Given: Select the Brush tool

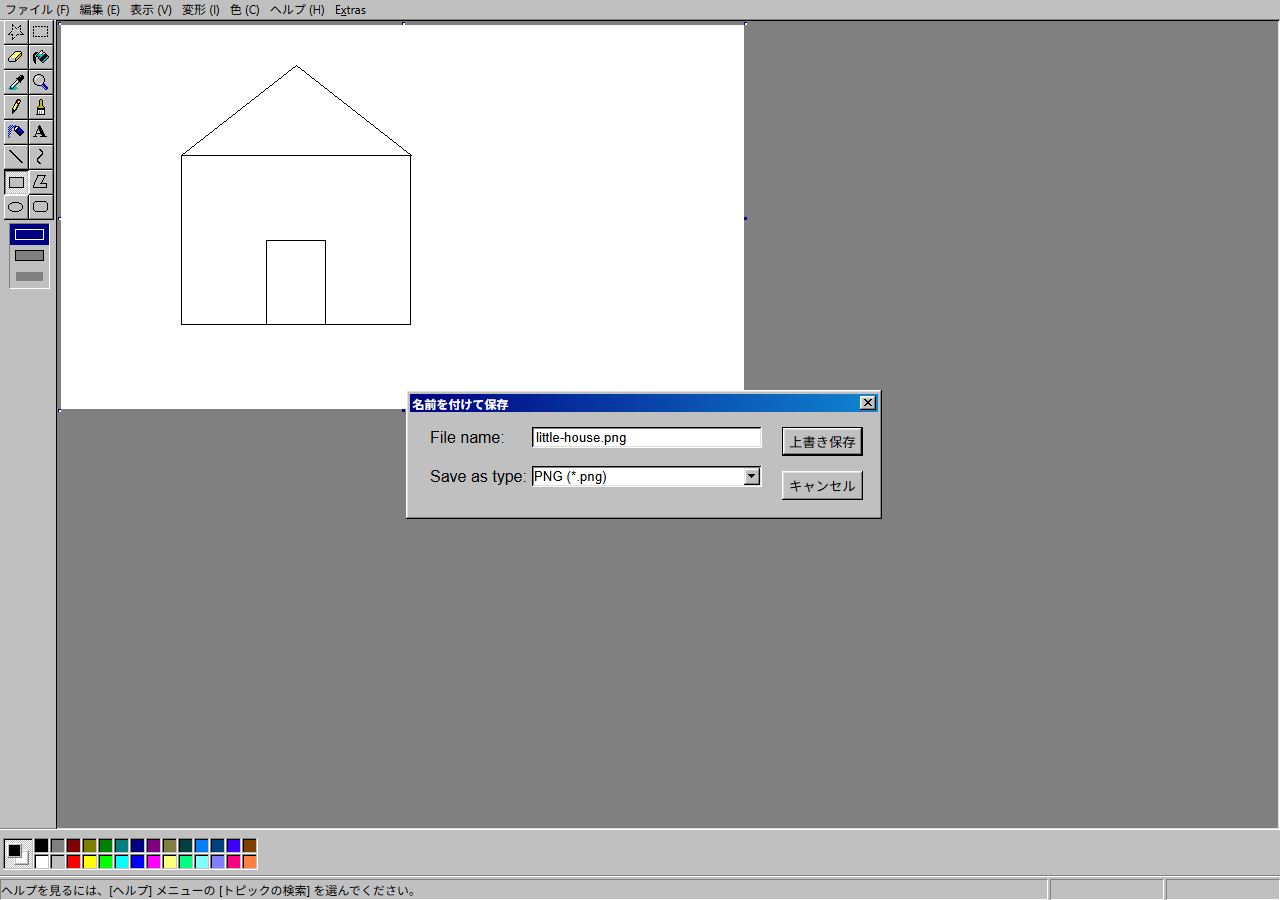Looking at the screenshot, I should (x=40, y=107).
